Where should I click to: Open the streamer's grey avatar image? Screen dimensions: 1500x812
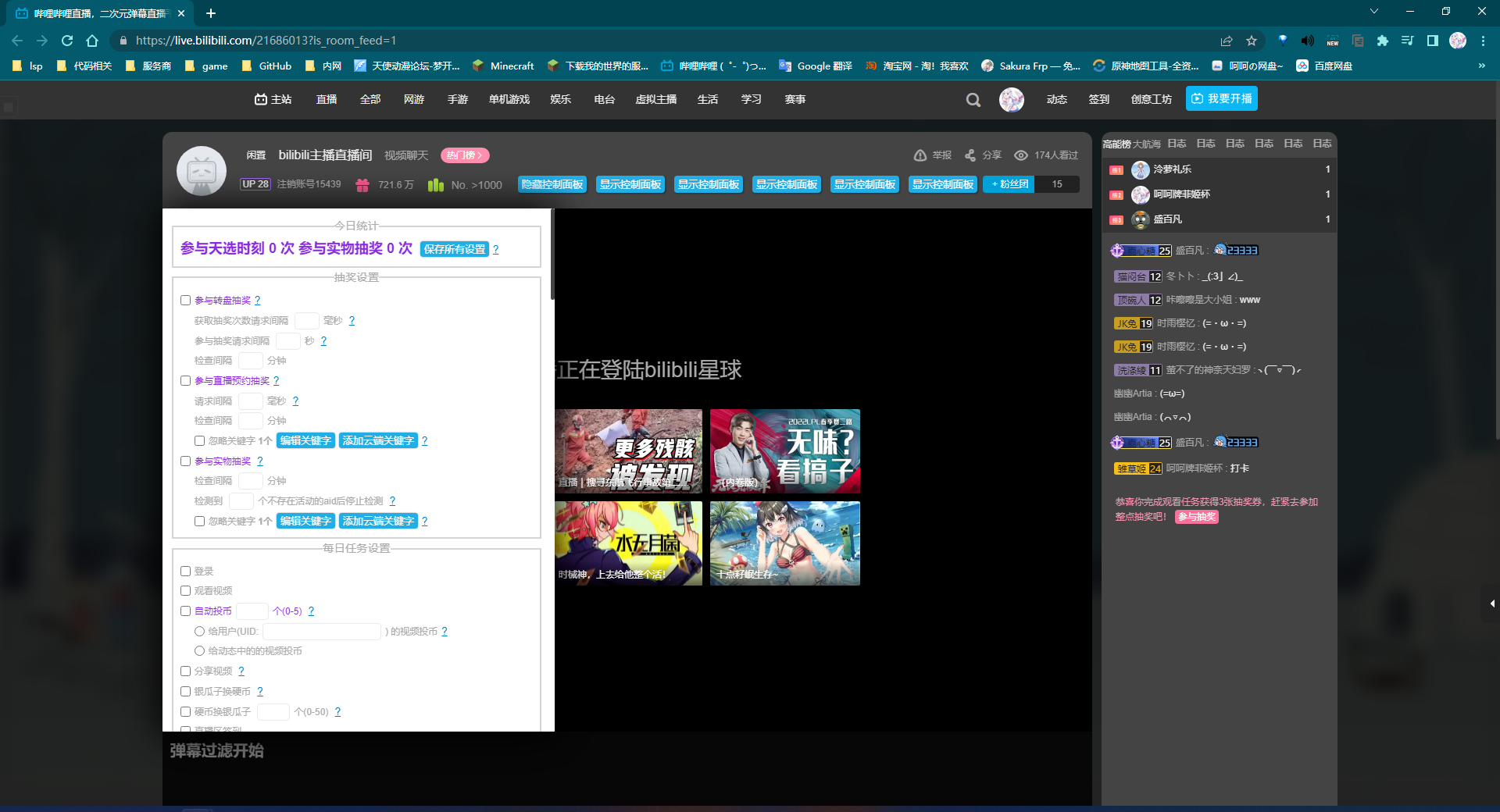[202, 171]
